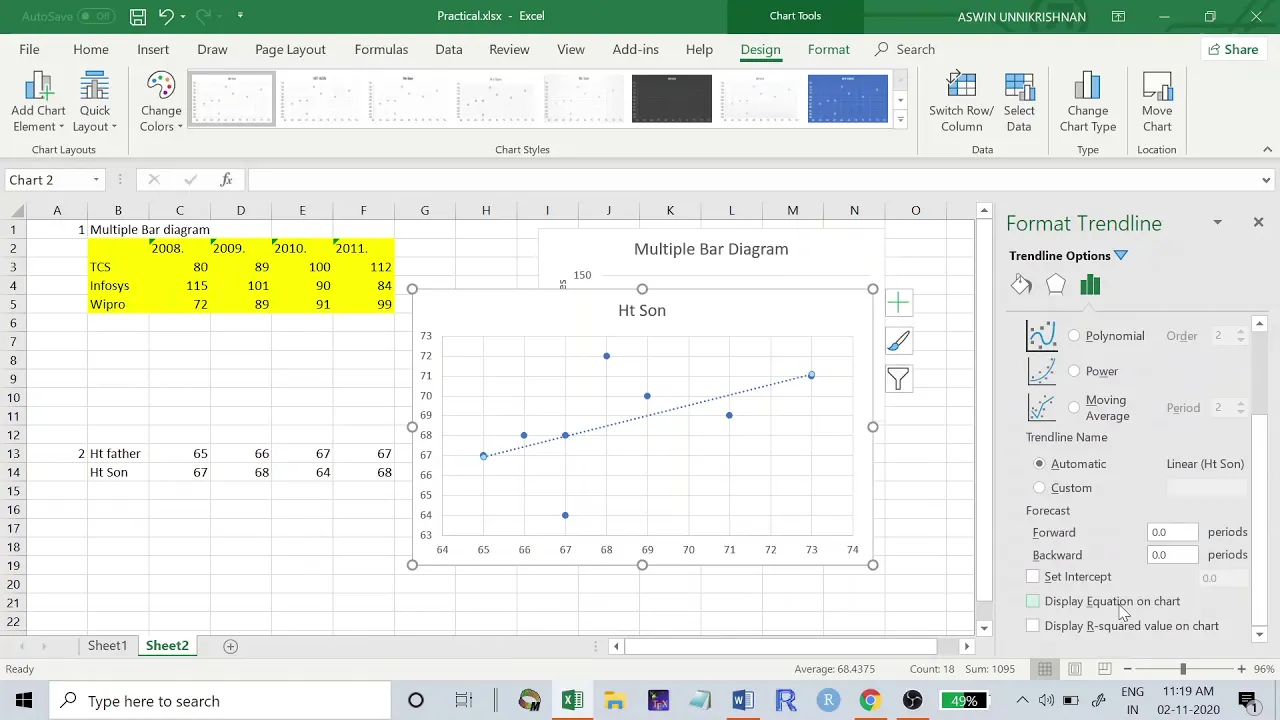Click the Zoom out minus button

tap(1127, 669)
